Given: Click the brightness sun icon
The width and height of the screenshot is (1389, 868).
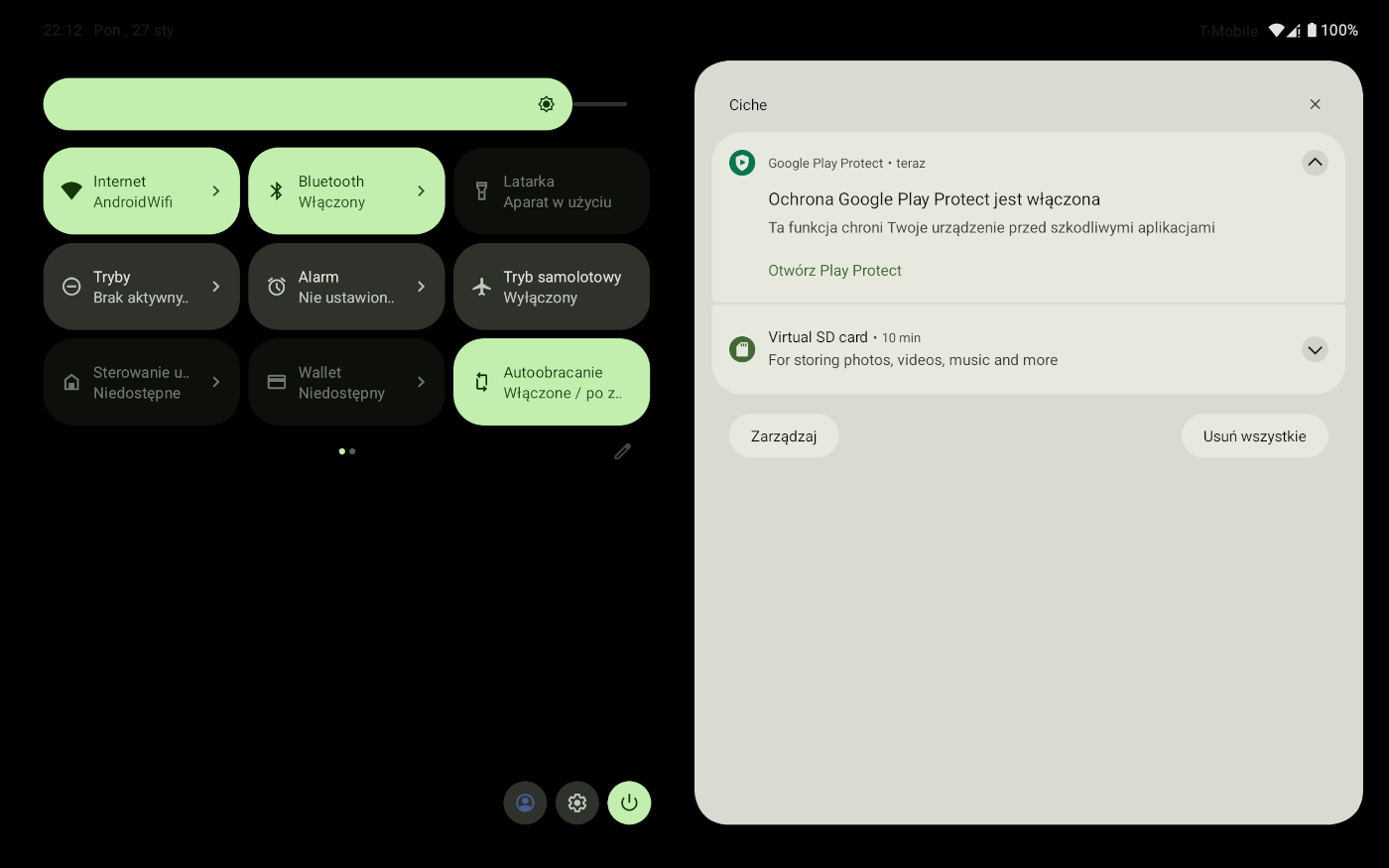Looking at the screenshot, I should click(546, 104).
